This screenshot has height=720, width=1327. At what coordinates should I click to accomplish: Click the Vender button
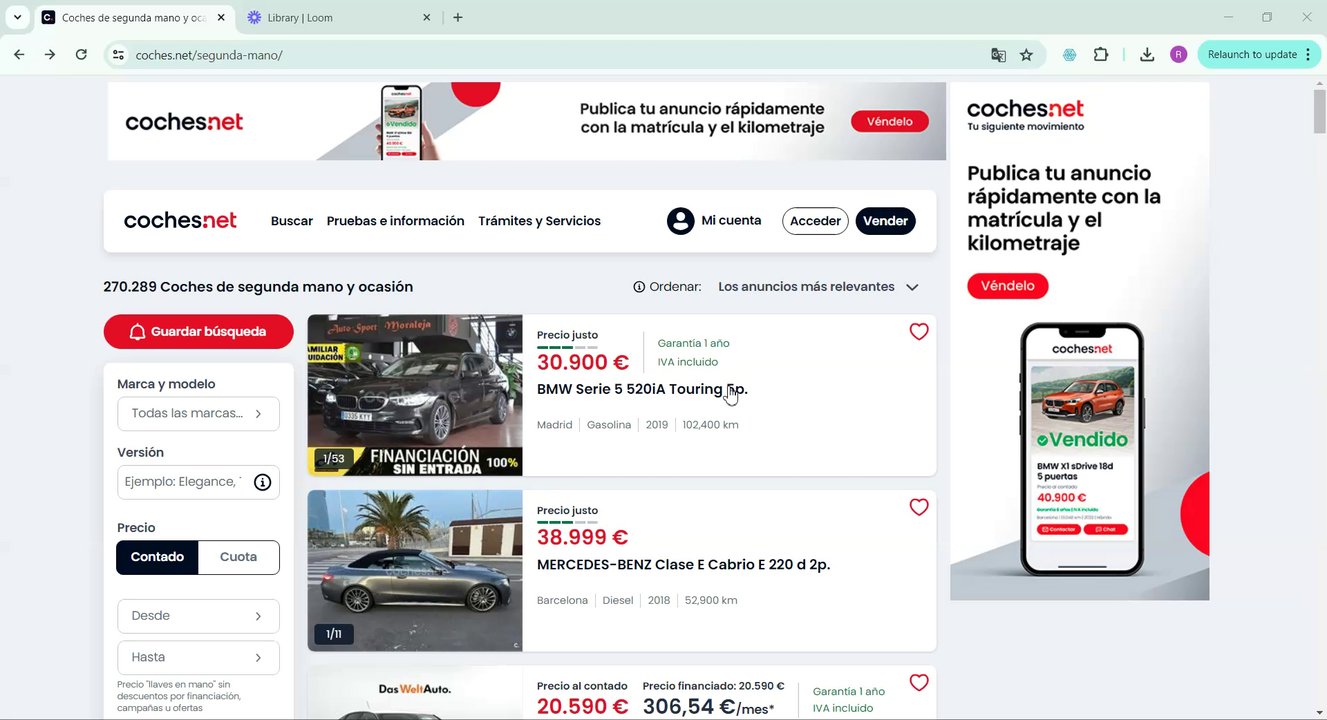tap(885, 221)
